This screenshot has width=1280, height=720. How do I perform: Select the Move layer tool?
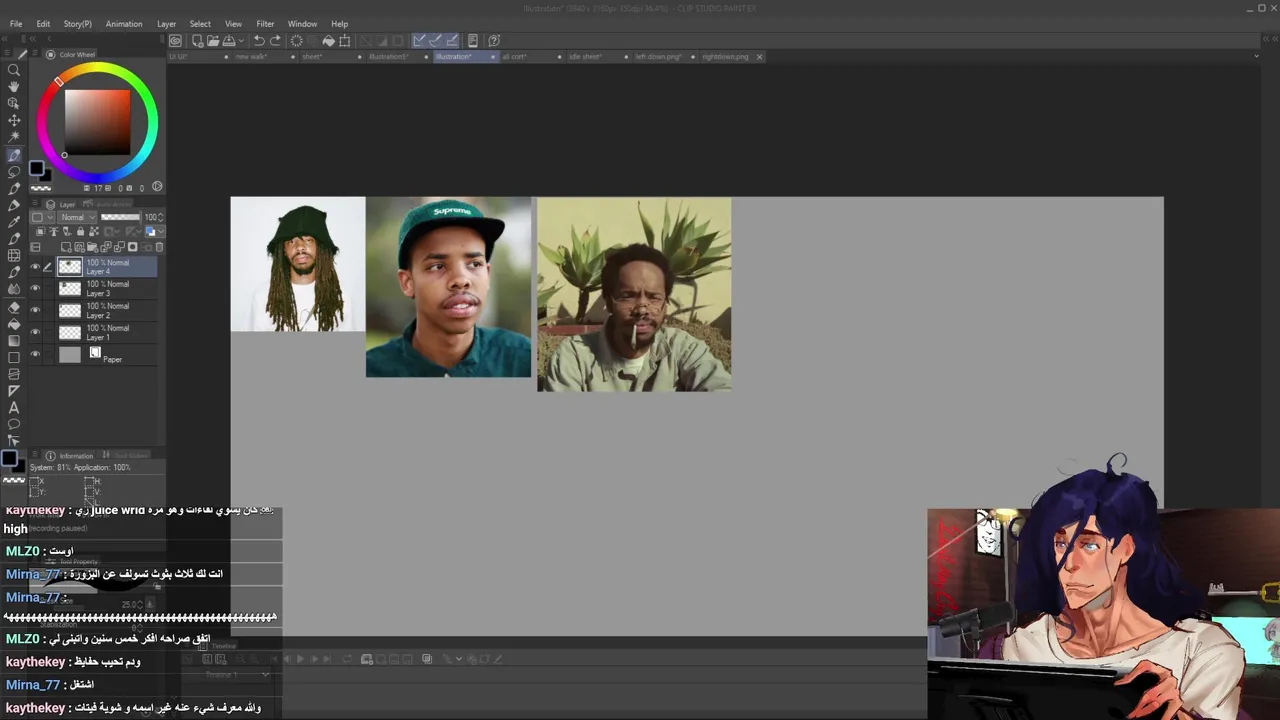click(x=14, y=120)
